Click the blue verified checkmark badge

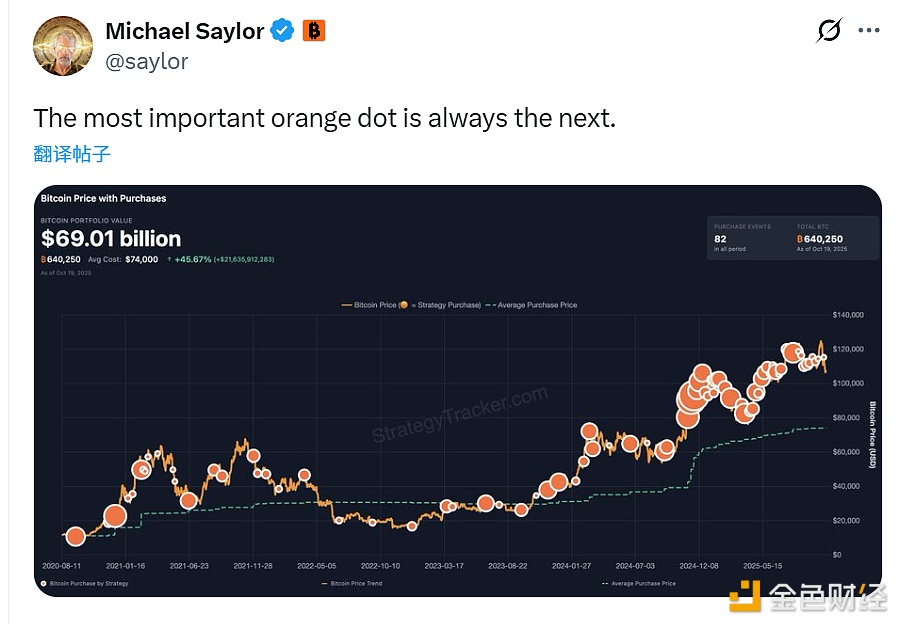coord(283,31)
